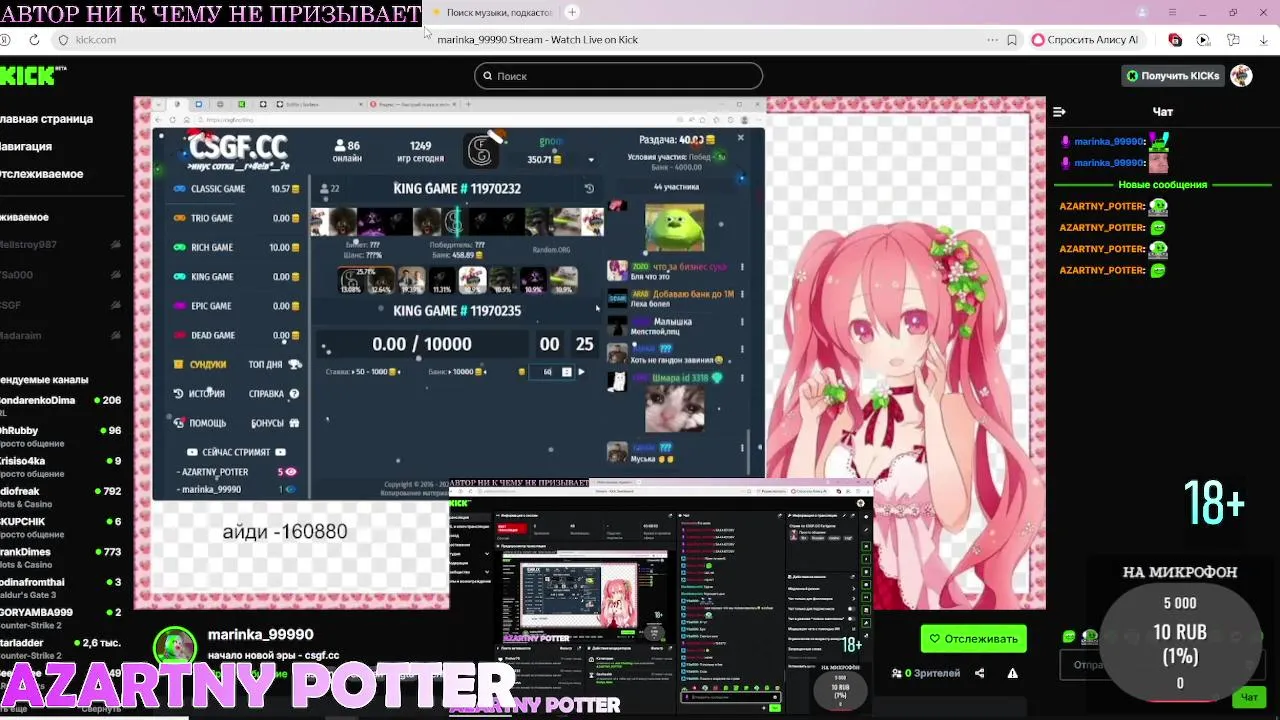Open the browser profile account icon
The width and height of the screenshot is (1280, 720).
point(1142,12)
